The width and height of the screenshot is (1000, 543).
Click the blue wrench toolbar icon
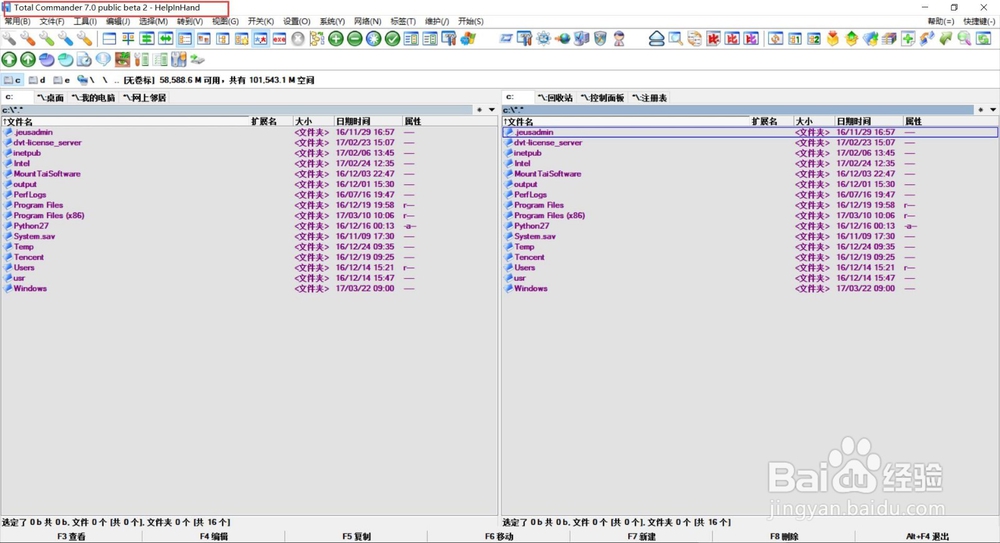coord(66,39)
